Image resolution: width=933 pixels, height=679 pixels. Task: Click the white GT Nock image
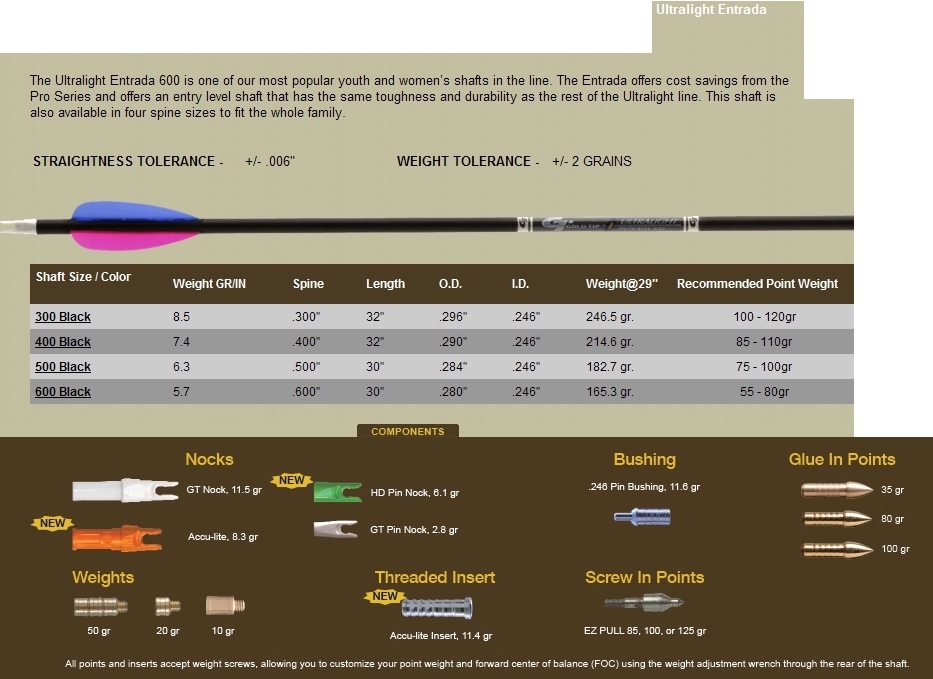pyautogui.click(x=125, y=490)
